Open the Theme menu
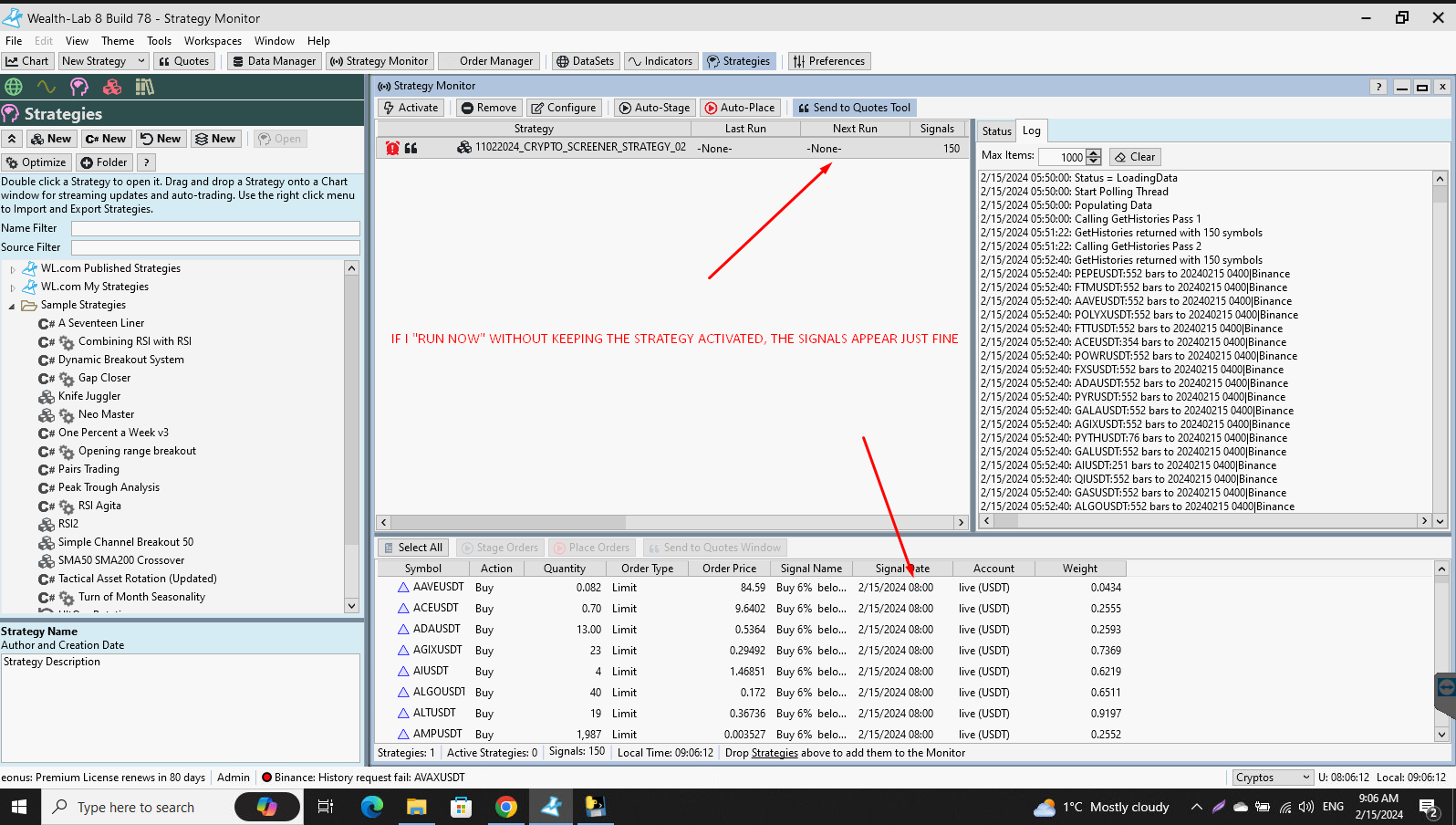 (118, 41)
